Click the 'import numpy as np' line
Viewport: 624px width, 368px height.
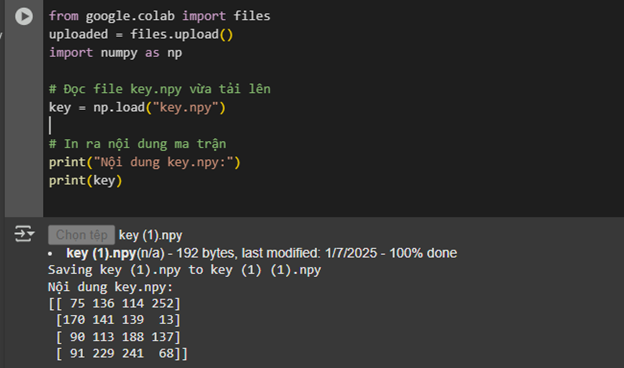point(115,53)
